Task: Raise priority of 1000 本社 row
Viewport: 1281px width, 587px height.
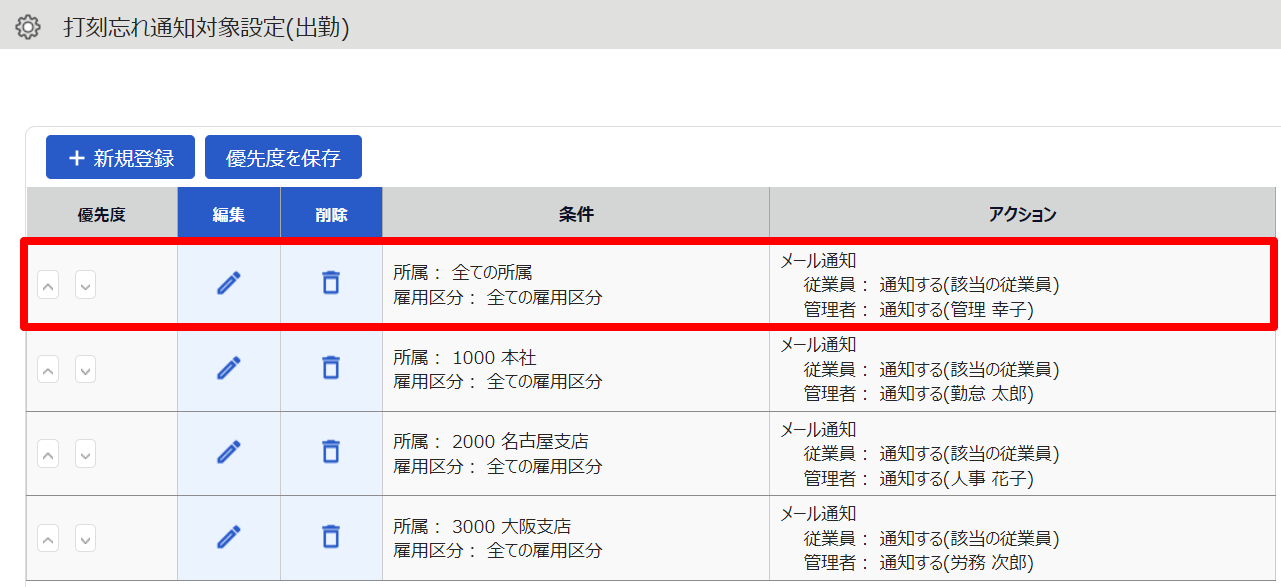Action: pos(48,370)
